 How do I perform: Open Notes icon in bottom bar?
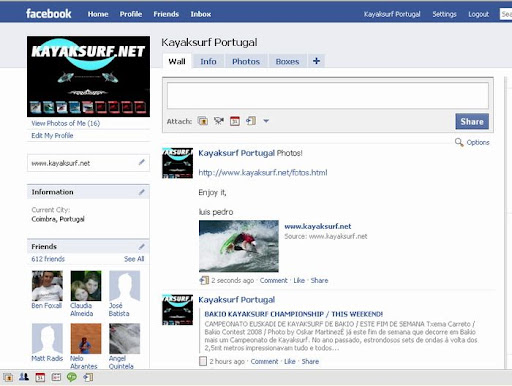point(56,377)
